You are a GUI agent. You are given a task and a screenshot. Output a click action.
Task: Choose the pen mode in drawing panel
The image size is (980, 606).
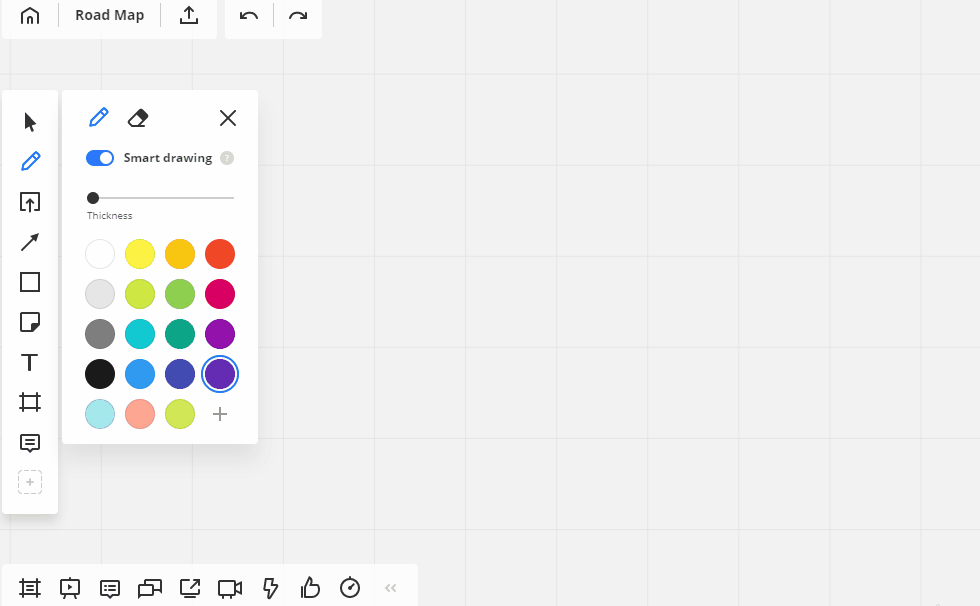[x=99, y=117]
